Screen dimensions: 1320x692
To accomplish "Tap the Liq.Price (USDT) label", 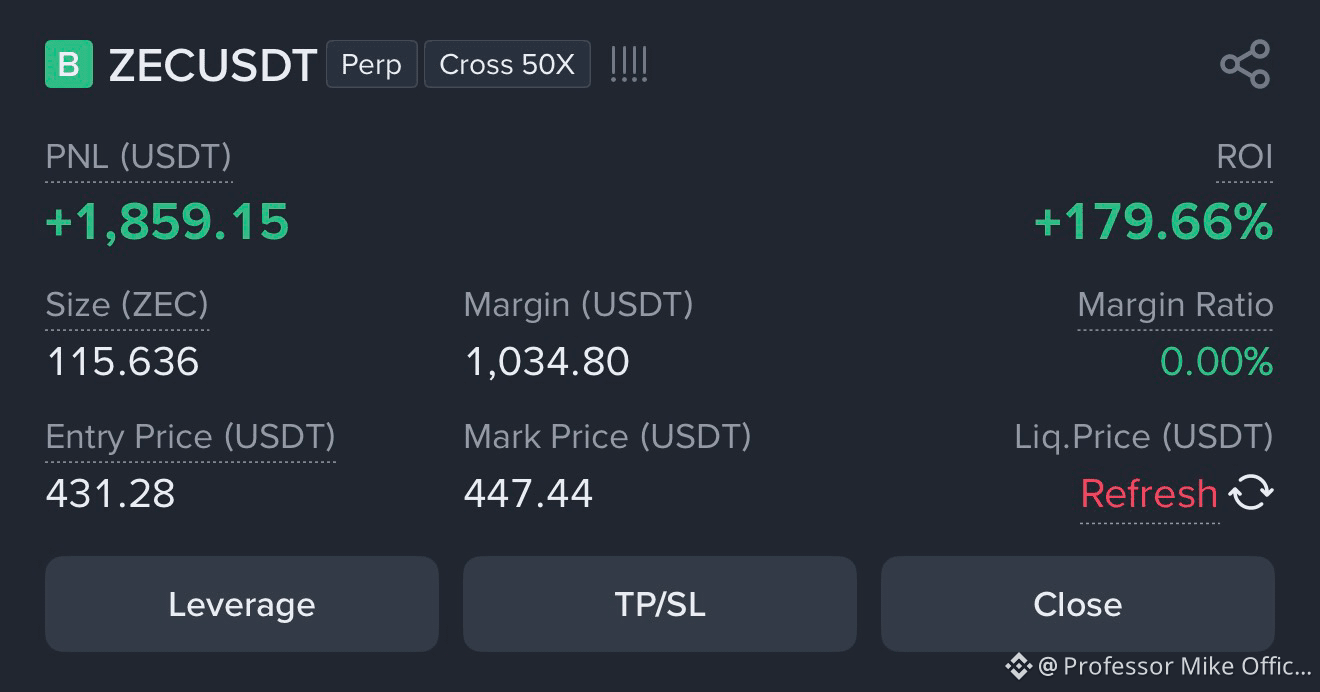I will click(x=1144, y=437).
